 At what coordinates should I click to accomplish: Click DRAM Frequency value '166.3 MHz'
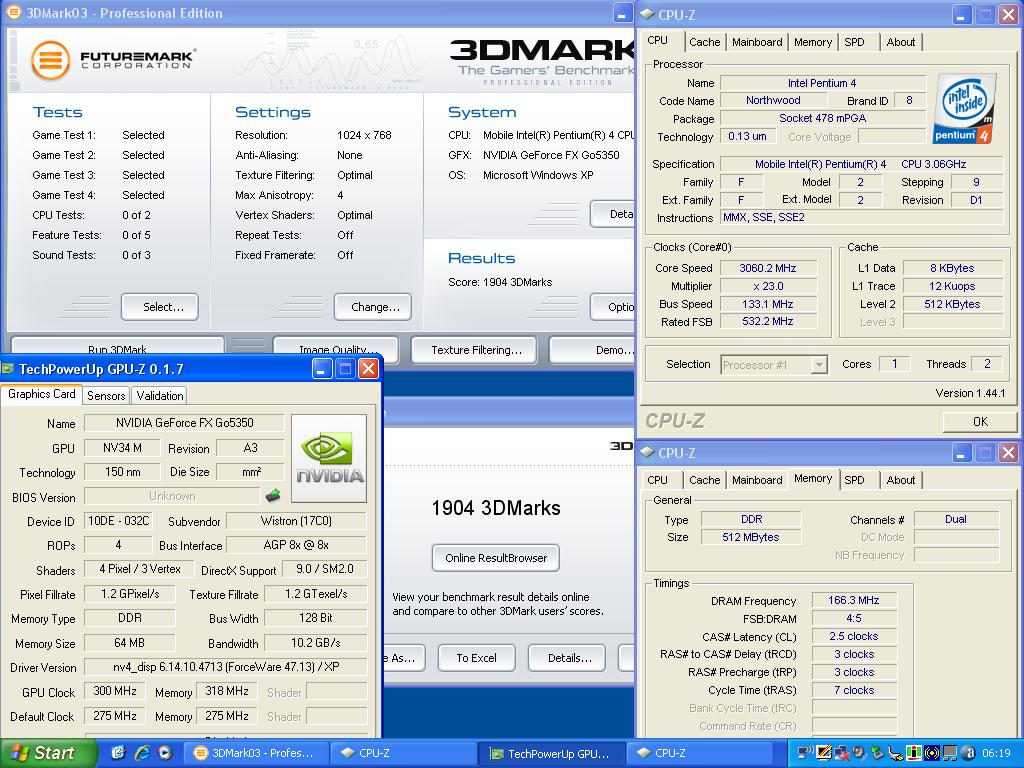click(x=854, y=600)
